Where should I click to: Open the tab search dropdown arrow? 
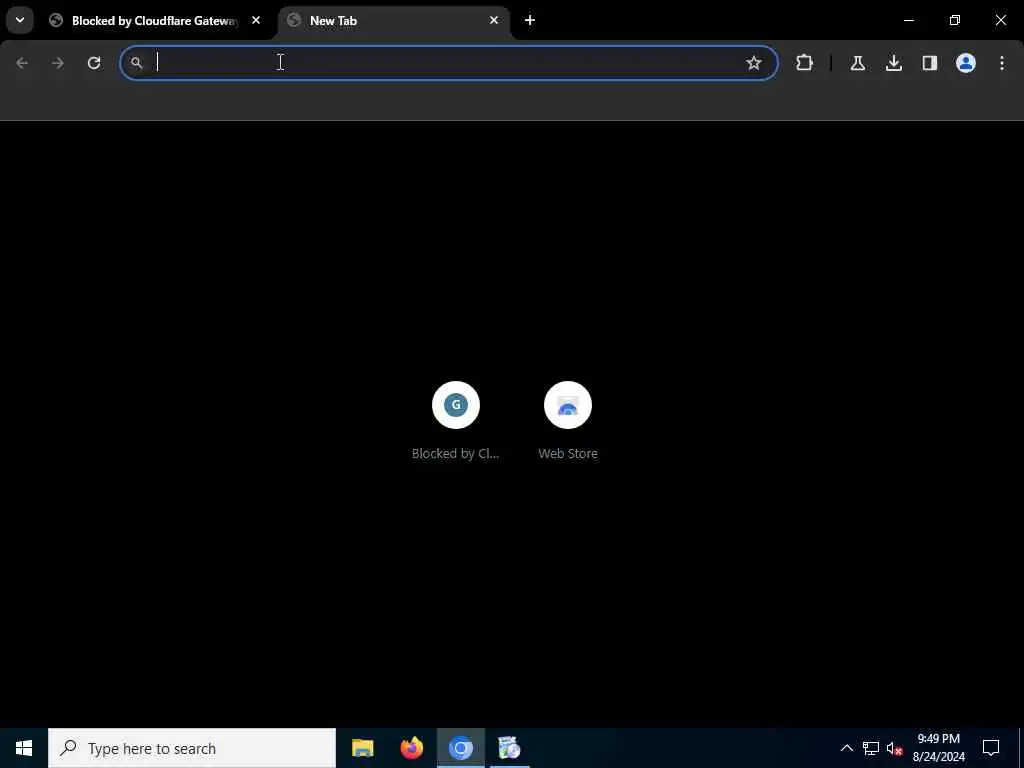(20, 20)
